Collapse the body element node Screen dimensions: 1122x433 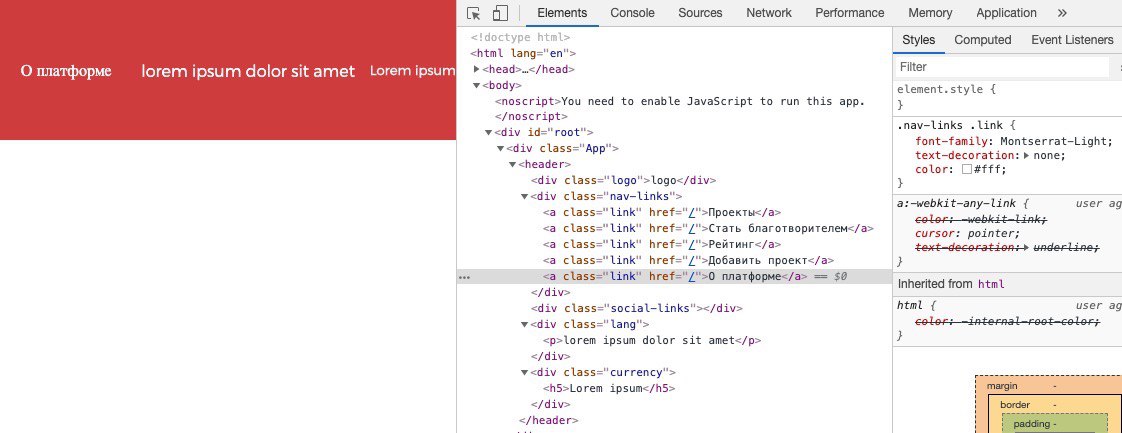477,86
